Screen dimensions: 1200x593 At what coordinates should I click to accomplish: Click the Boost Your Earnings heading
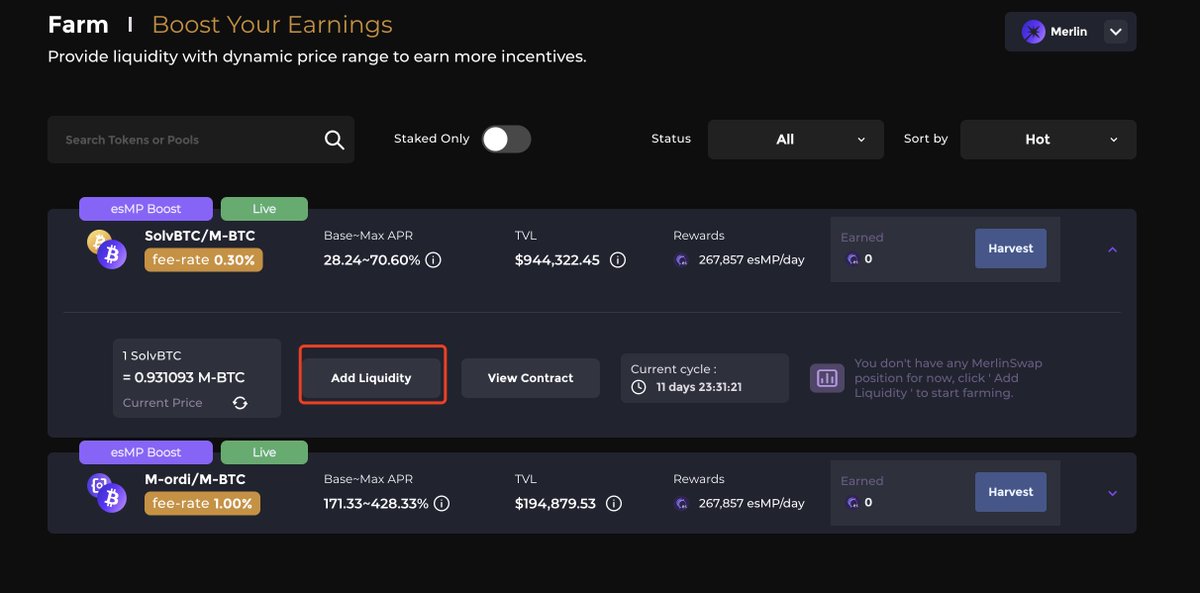[x=272, y=25]
